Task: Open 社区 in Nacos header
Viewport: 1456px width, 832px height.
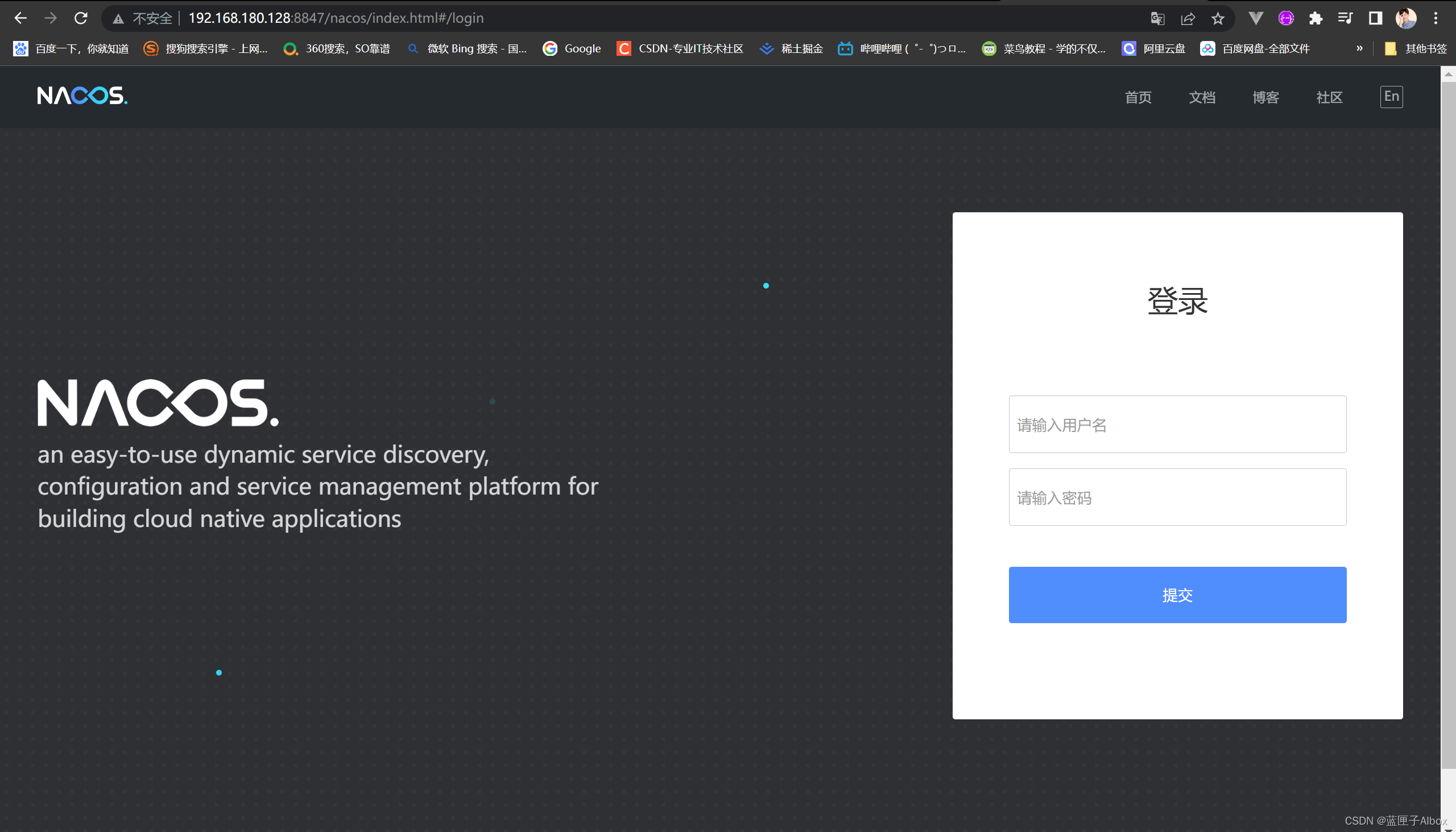Action: click(1329, 97)
